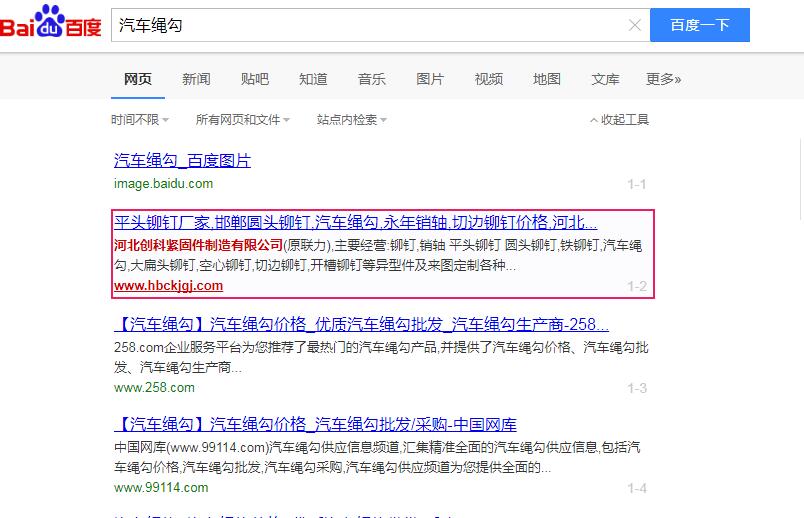Open the 视频 tab

[489, 79]
